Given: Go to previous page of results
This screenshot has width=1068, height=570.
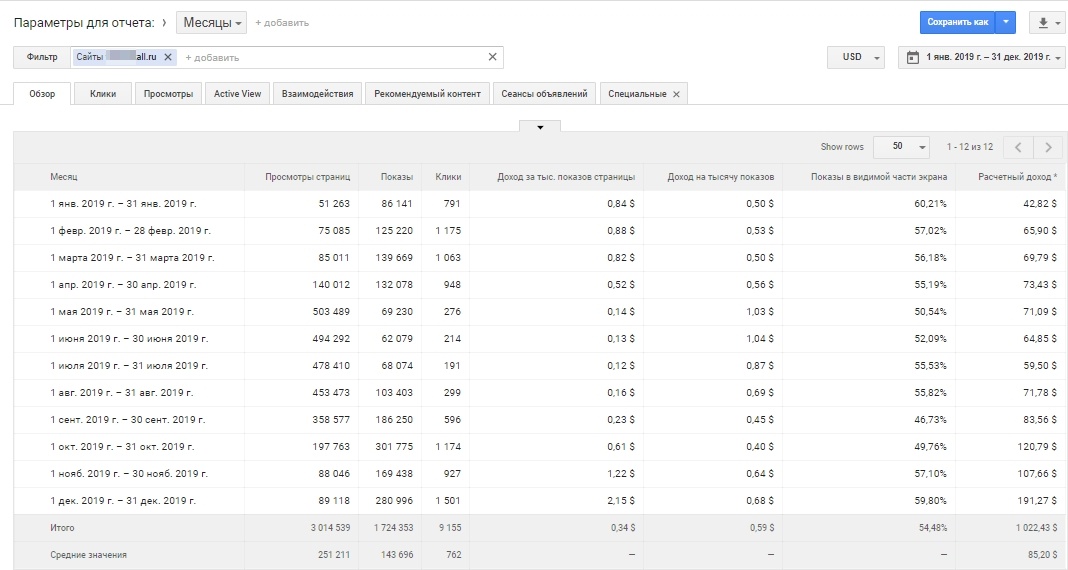Looking at the screenshot, I should pyautogui.click(x=1018, y=147).
